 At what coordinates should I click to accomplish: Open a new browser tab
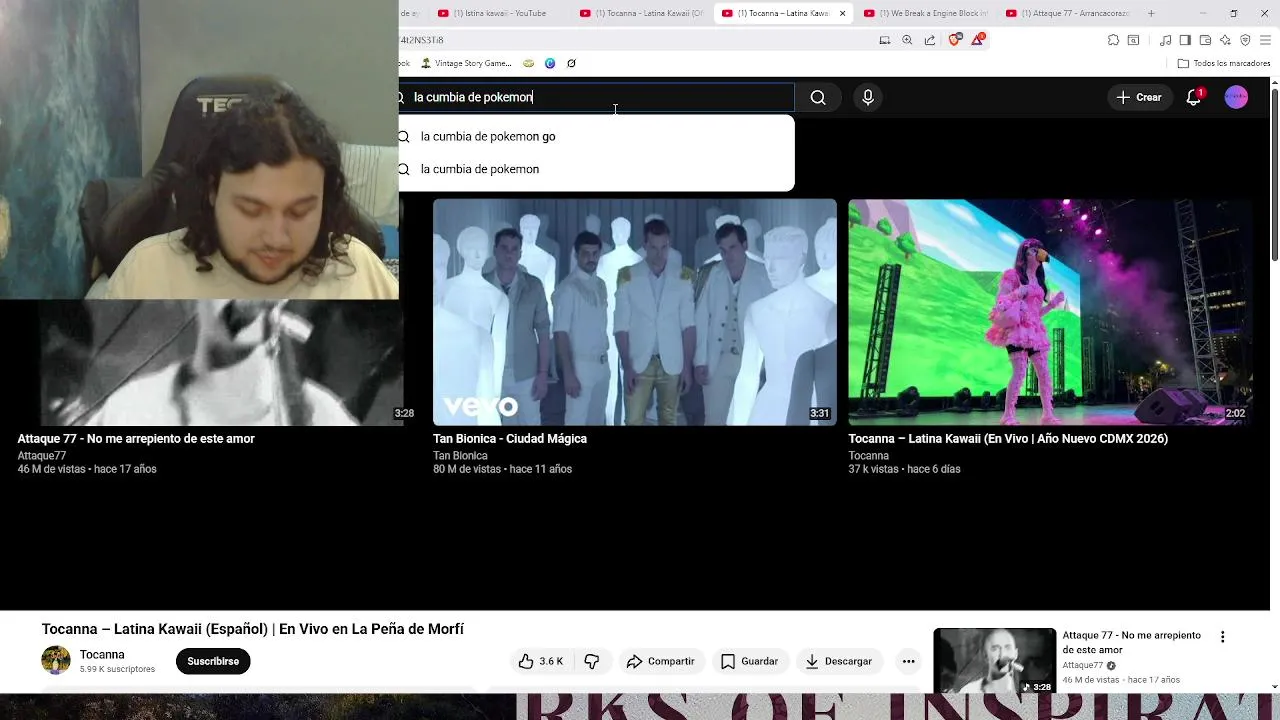coord(1151,13)
